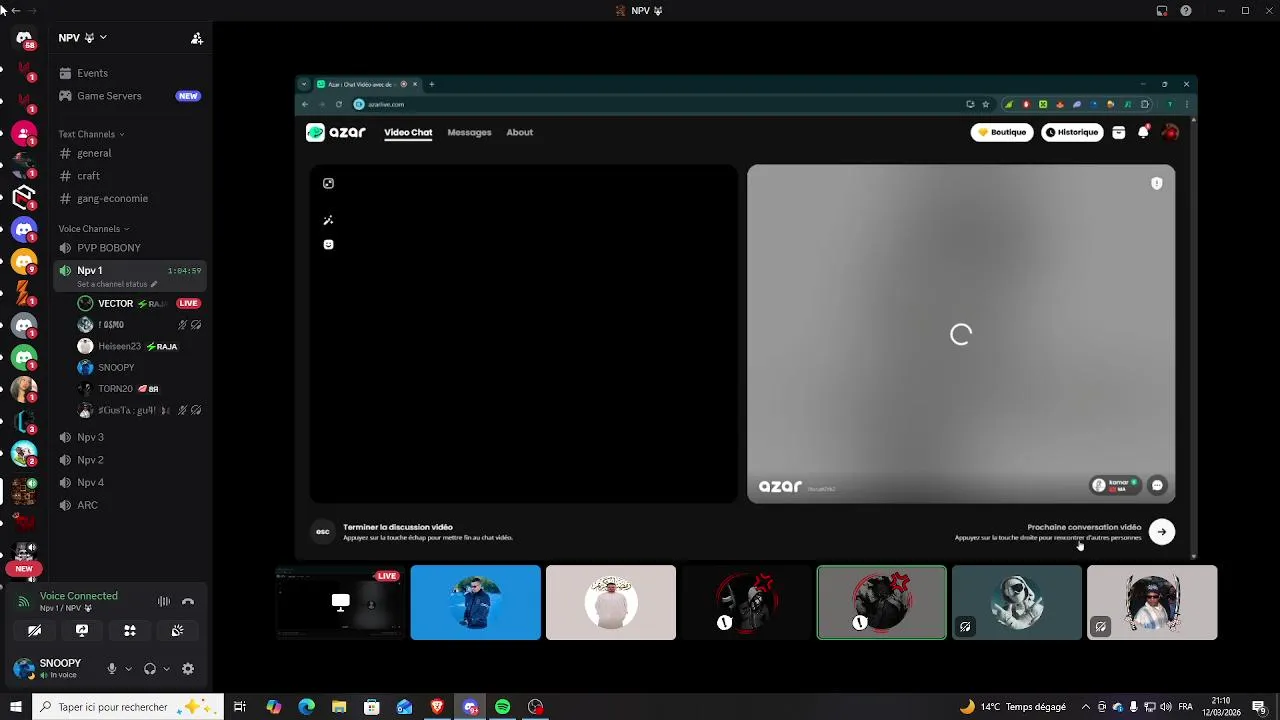Click the Voice Connected status text
The height and width of the screenshot is (720, 1280).
pyautogui.click(x=79, y=596)
